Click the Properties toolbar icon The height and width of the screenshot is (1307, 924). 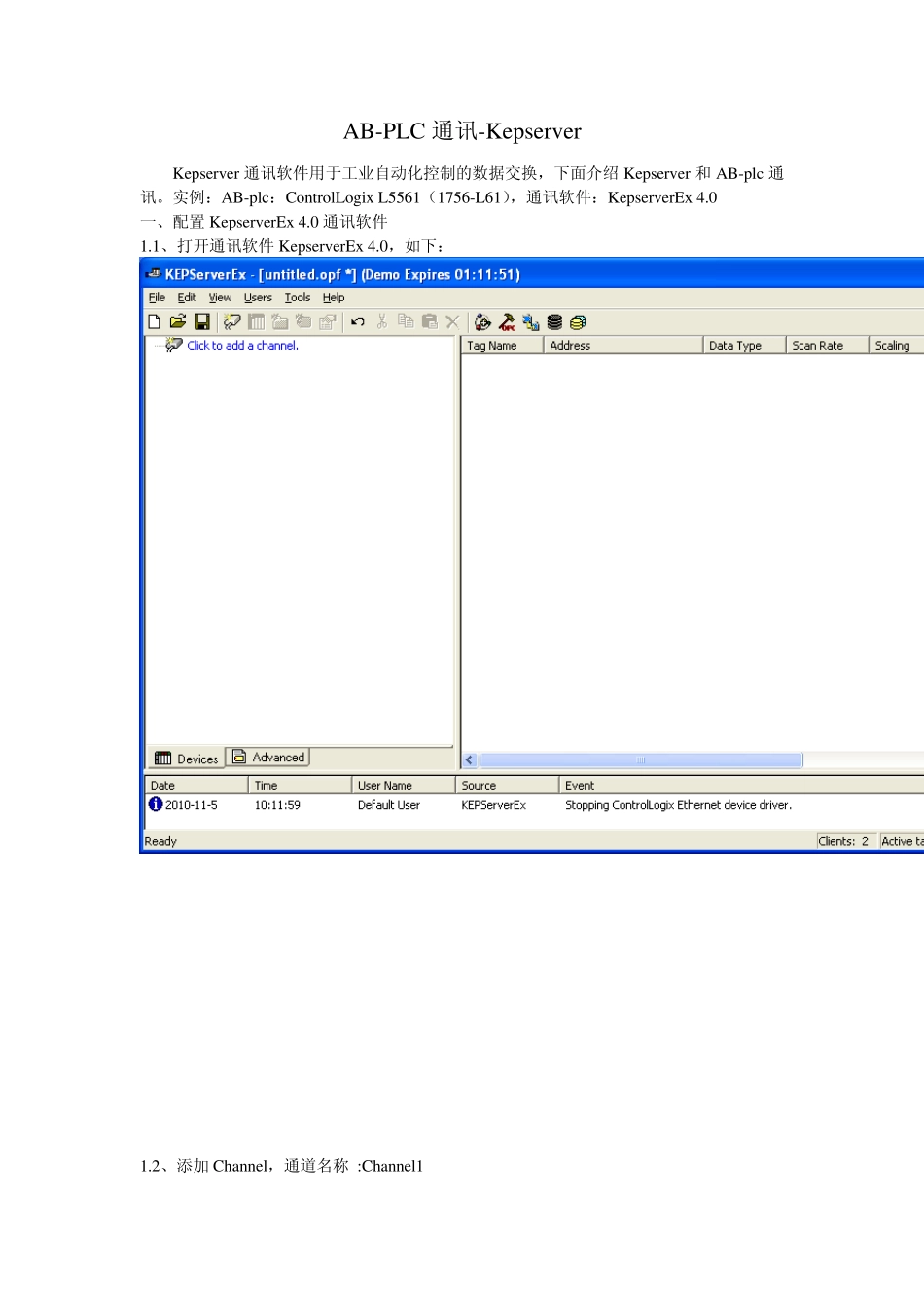pyautogui.click(x=328, y=322)
